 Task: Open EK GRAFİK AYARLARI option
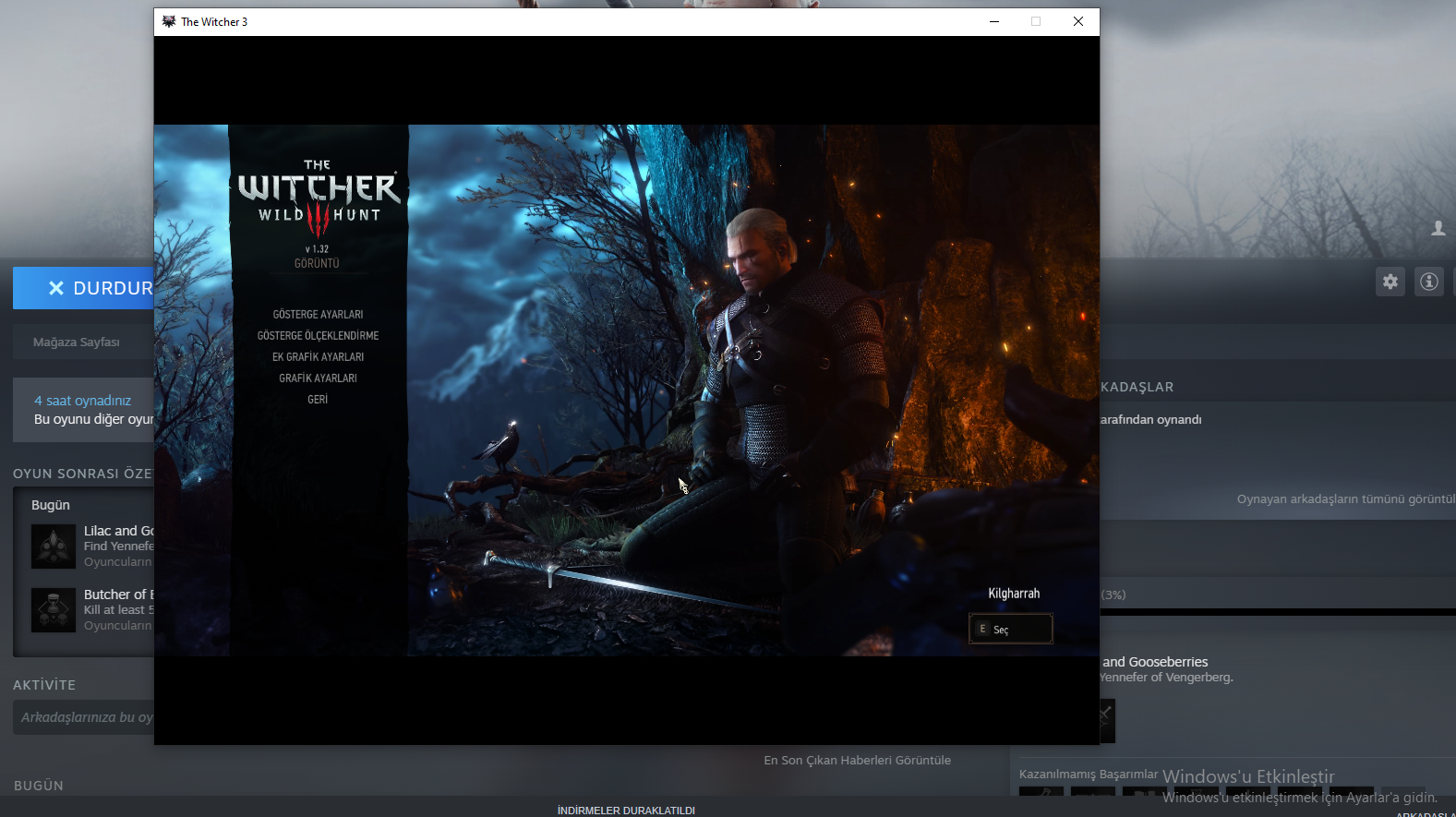tap(318, 357)
